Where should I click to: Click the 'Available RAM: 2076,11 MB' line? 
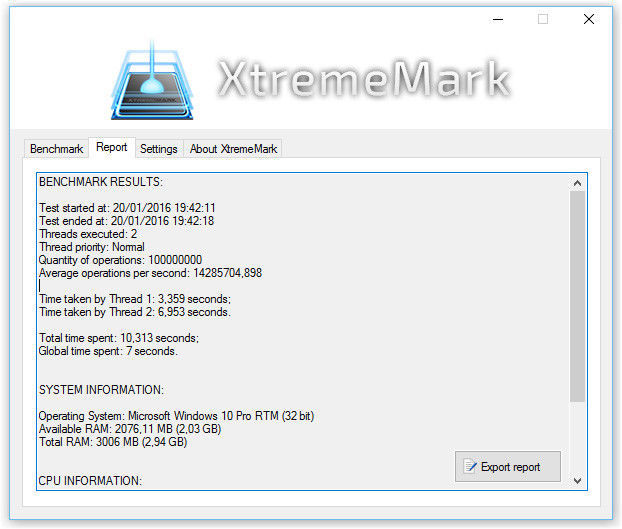coord(130,429)
